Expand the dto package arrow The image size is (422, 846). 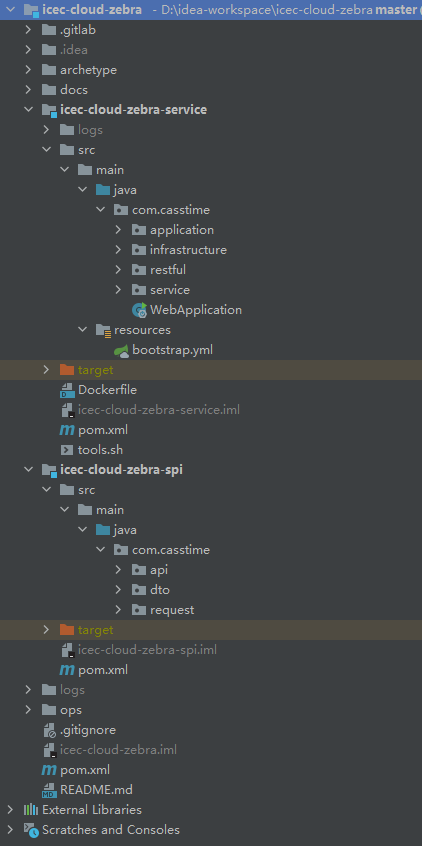click(x=119, y=590)
